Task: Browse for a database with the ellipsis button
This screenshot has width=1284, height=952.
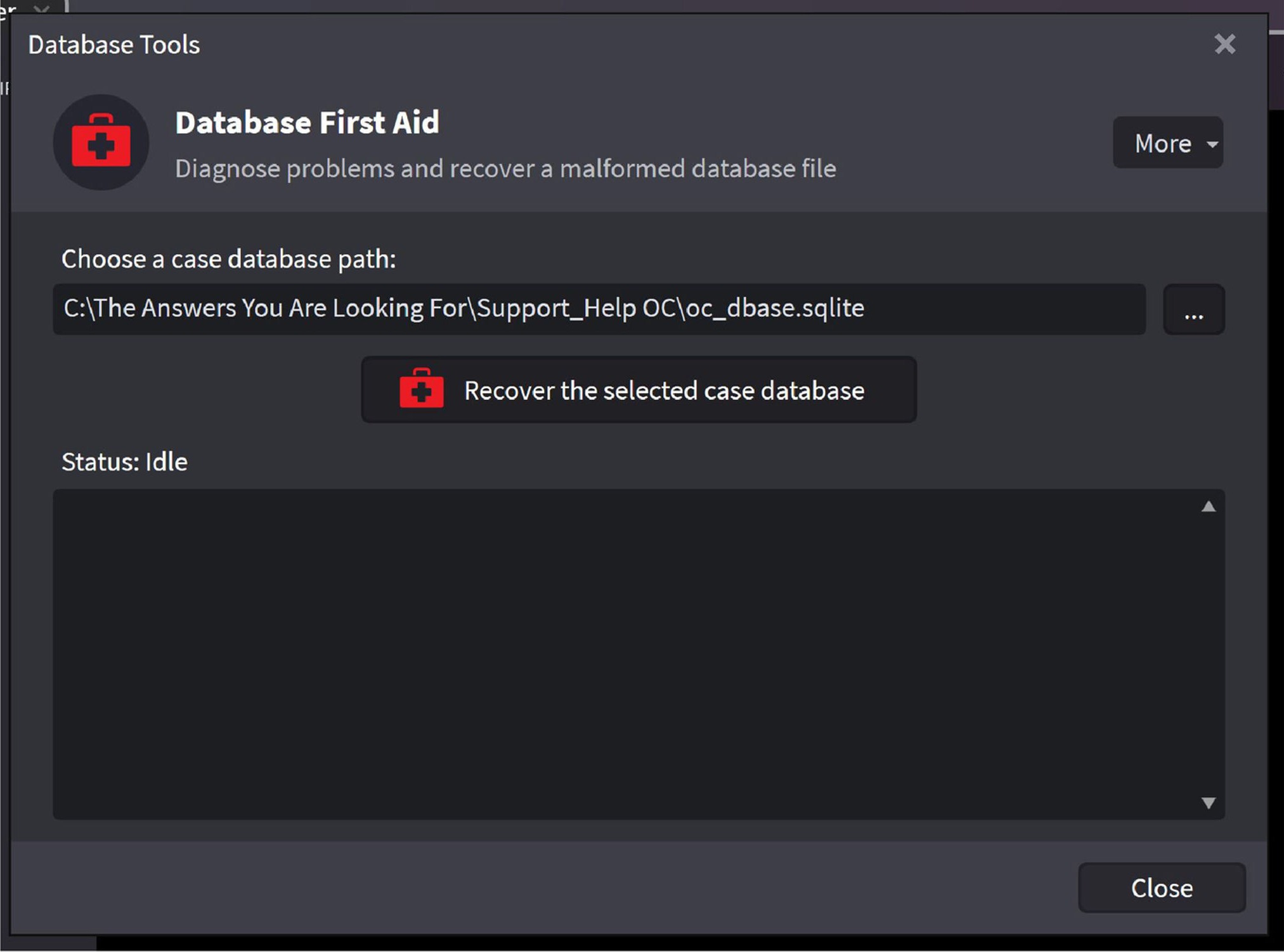Action: tap(1193, 310)
